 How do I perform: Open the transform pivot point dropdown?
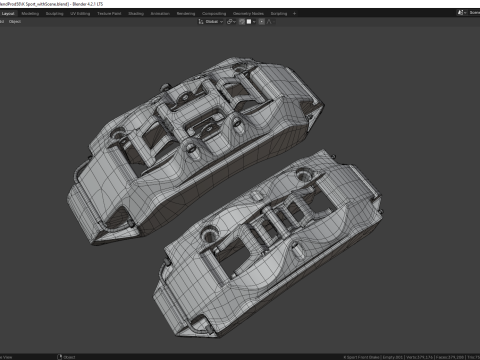[231, 22]
